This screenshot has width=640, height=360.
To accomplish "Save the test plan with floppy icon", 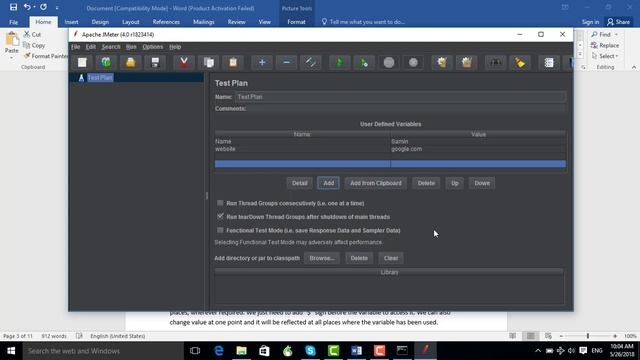I will 155,62.
